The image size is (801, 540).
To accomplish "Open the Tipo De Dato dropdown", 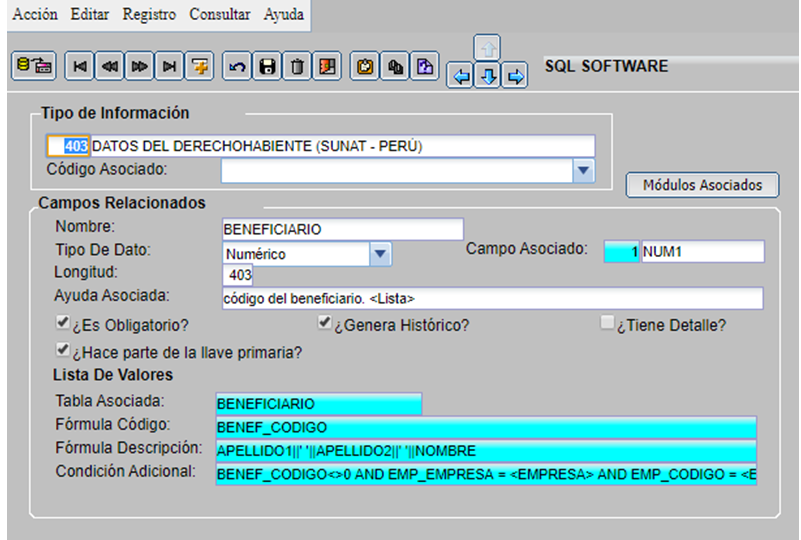I will [379, 254].
